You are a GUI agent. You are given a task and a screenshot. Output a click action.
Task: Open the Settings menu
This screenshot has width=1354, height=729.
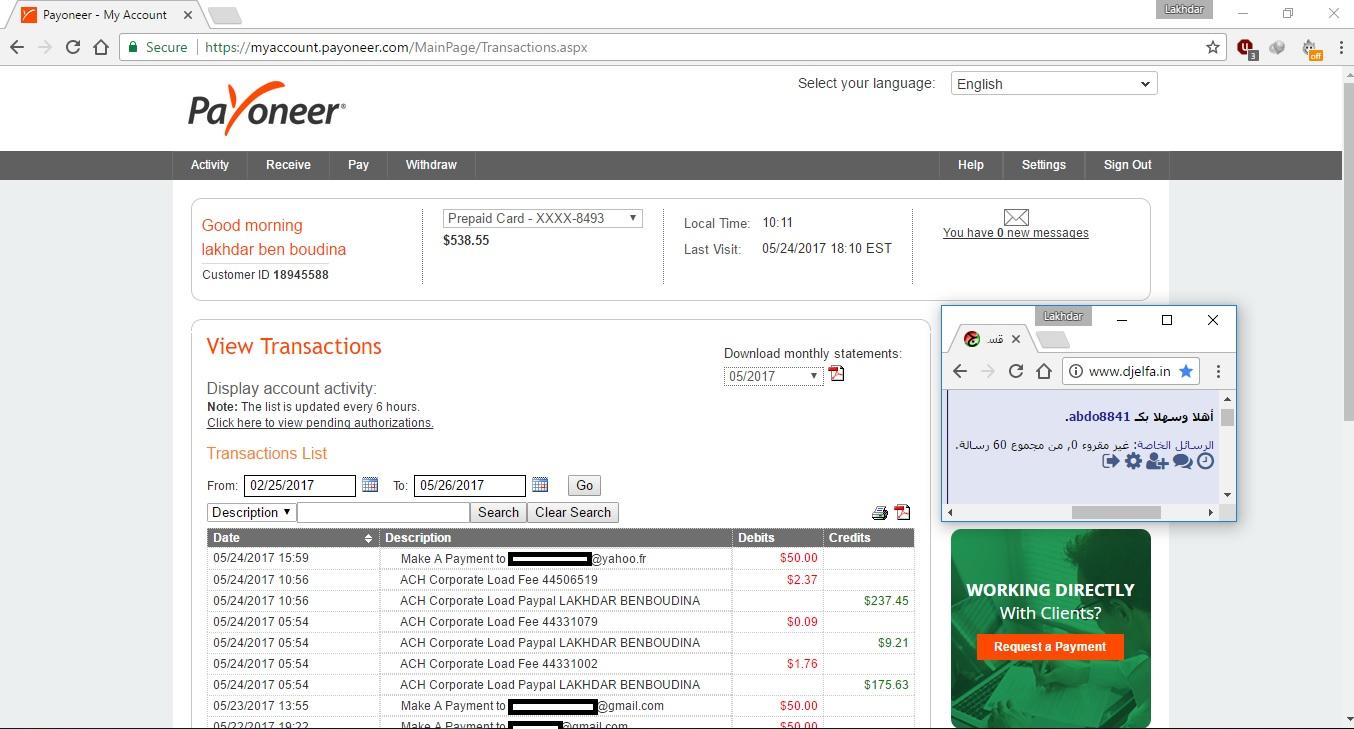tap(1043, 165)
